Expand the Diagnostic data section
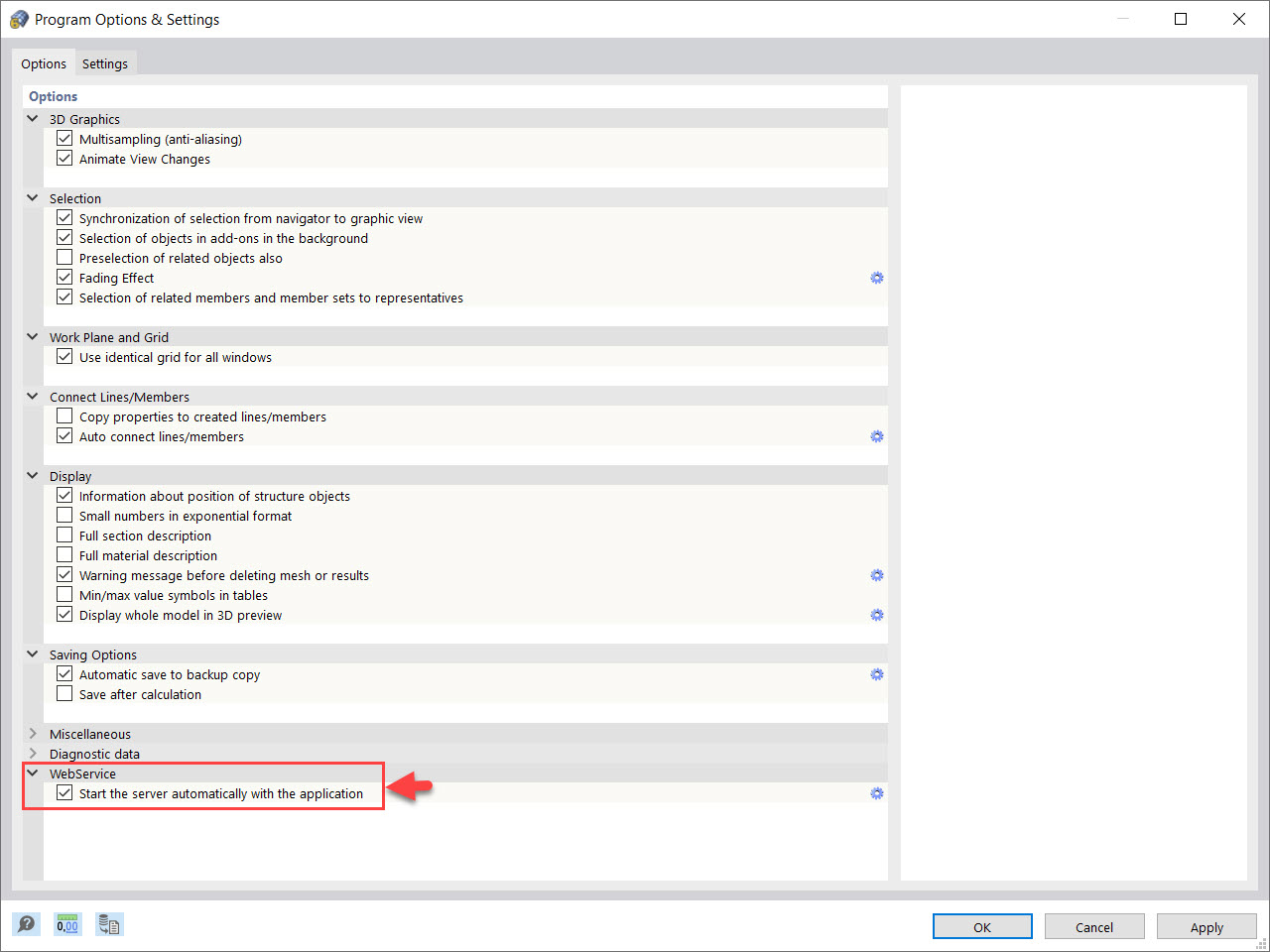 click(32, 753)
